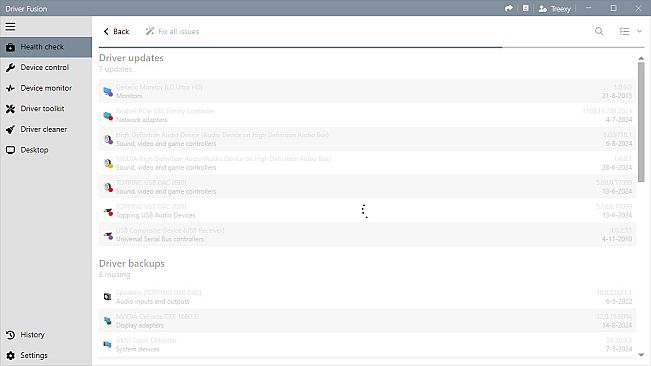Select TOPPING USB DAC under Sound, video controllers
This screenshot has height=366, width=651.
coord(367,187)
